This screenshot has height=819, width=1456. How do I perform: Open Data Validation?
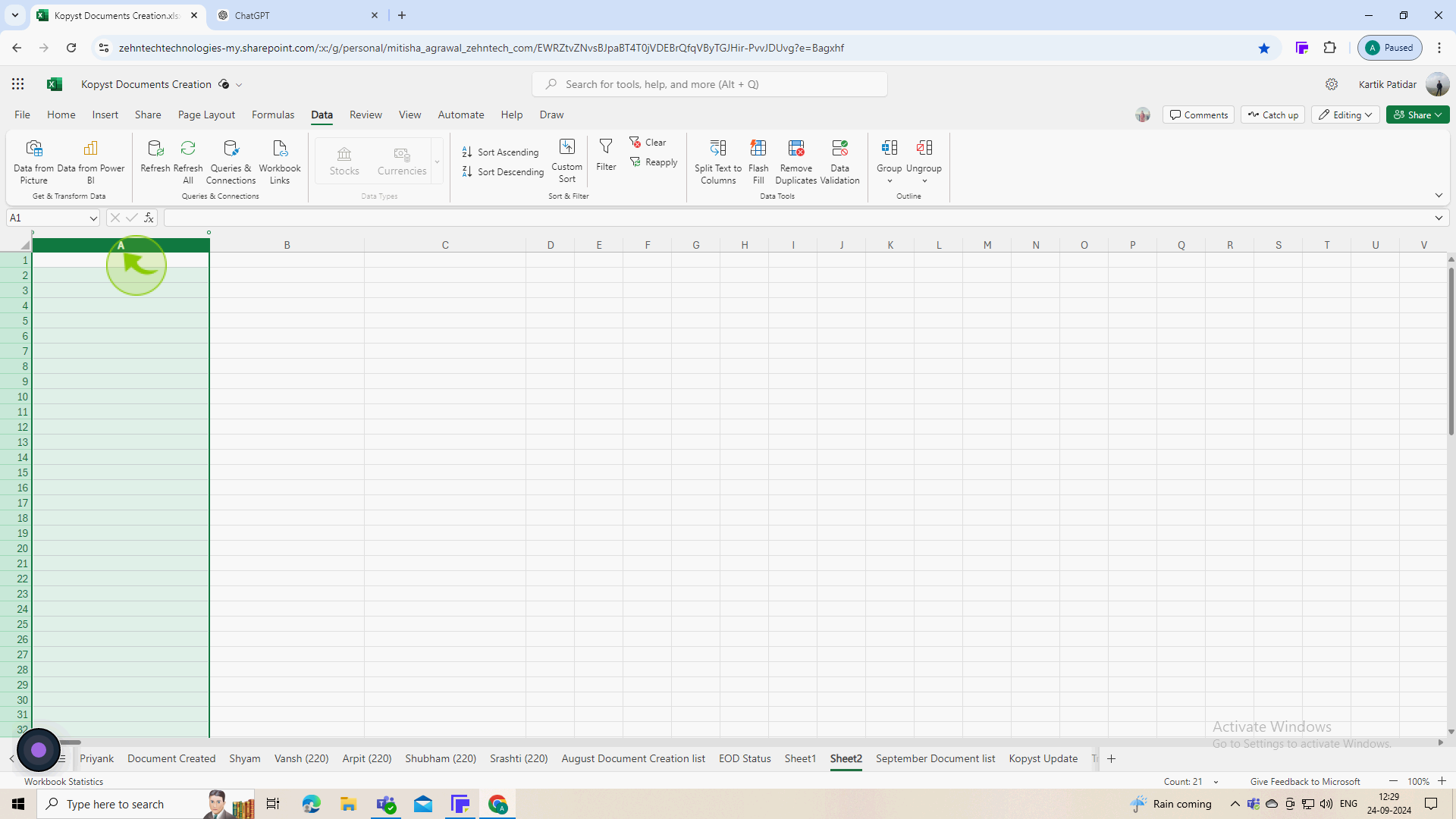[839, 162]
